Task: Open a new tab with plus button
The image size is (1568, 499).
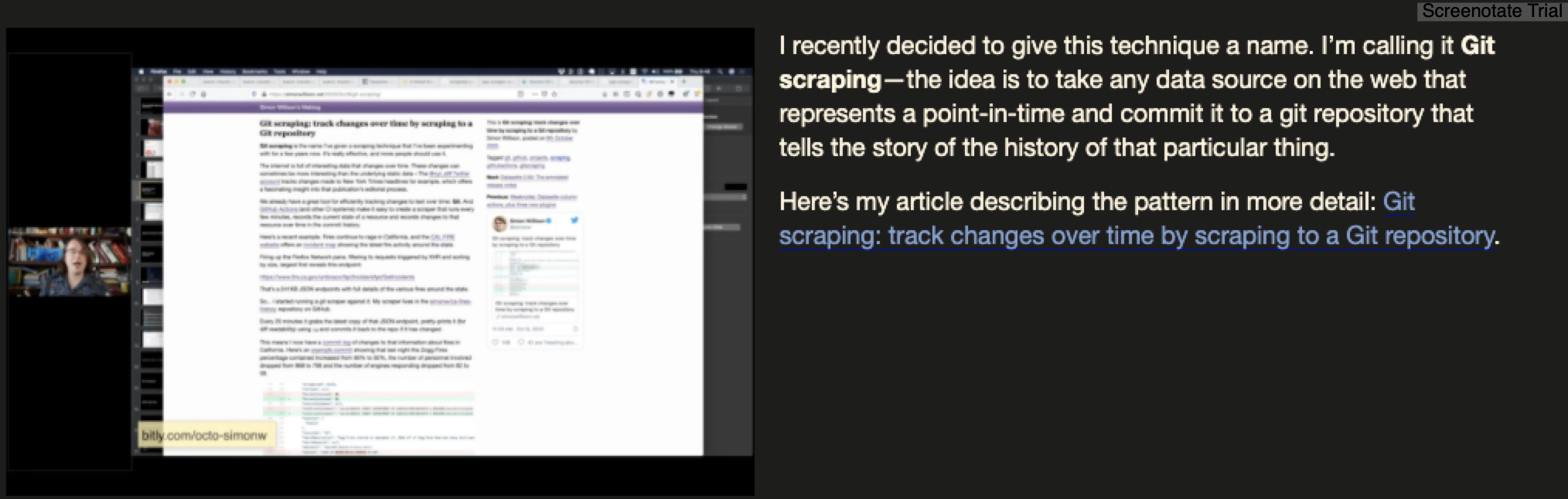Action: 683,81
